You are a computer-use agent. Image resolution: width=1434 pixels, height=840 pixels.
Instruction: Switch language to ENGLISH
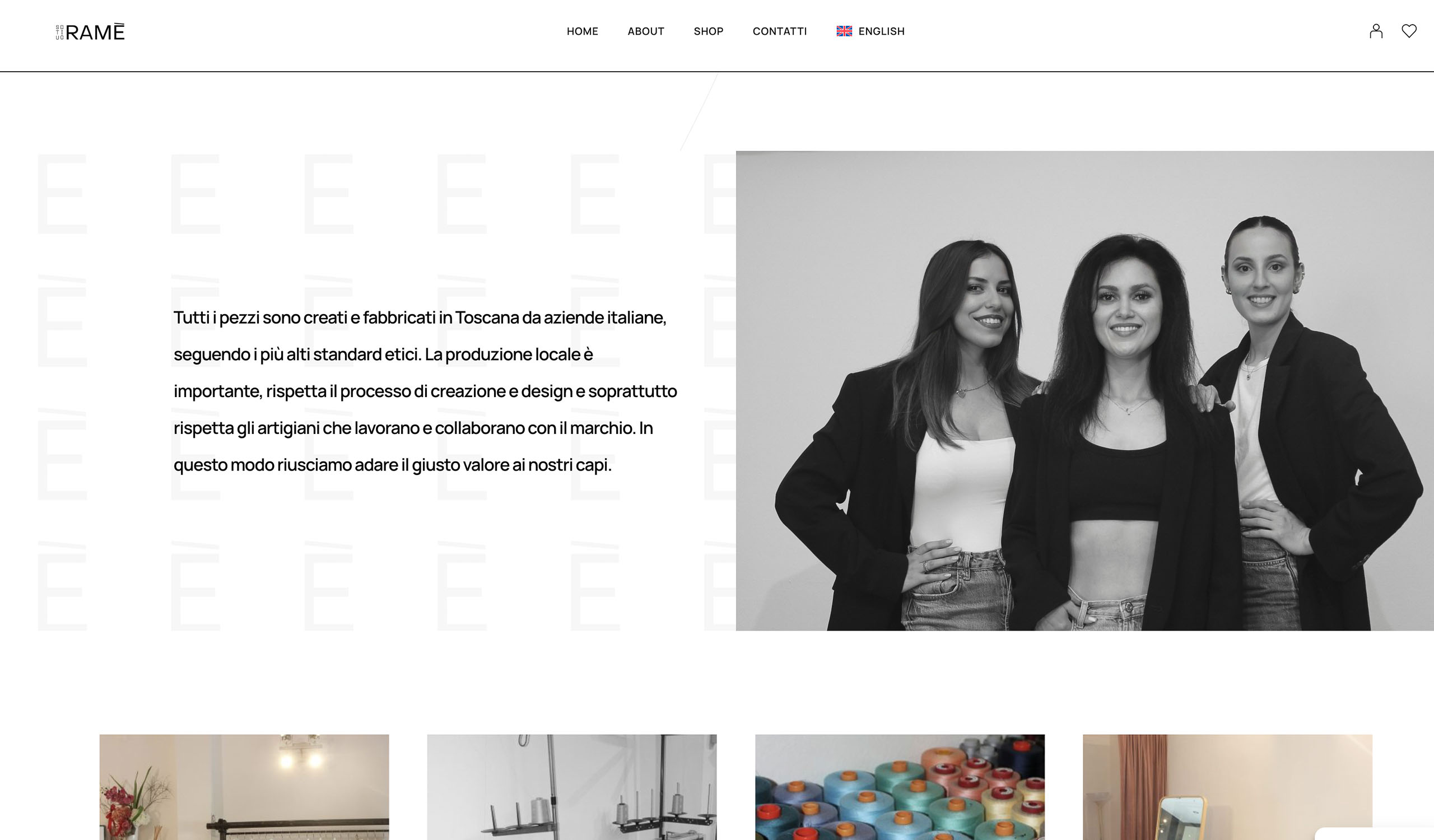881,31
